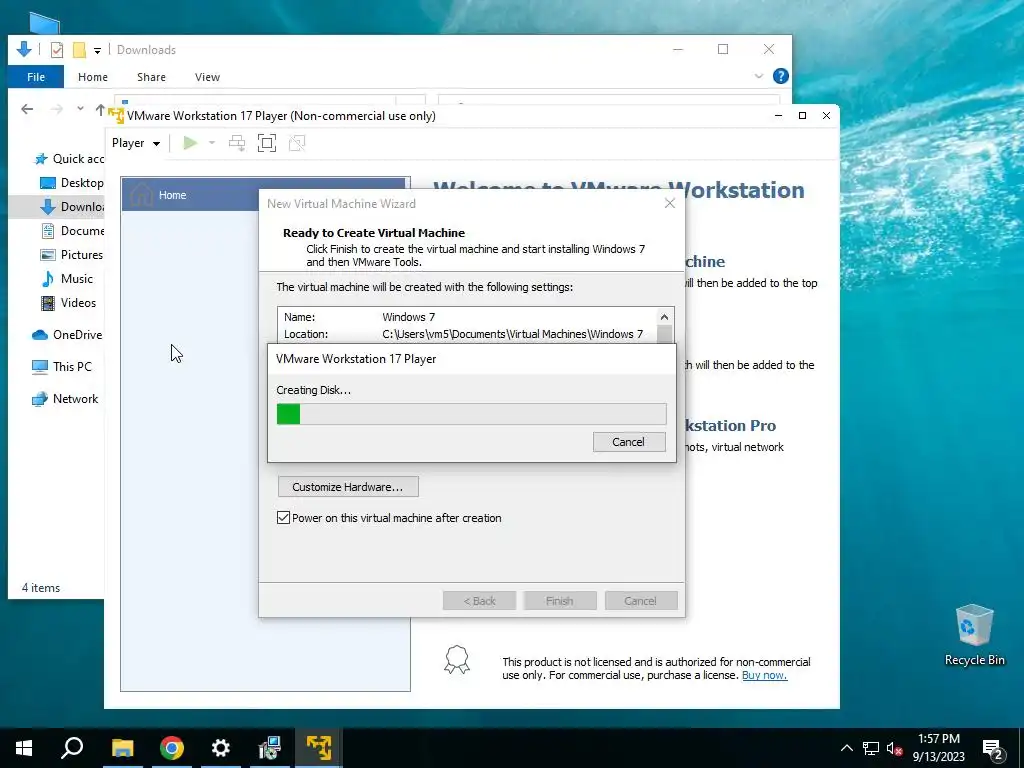Click the Buy now link
1024x768 pixels.
764,675
